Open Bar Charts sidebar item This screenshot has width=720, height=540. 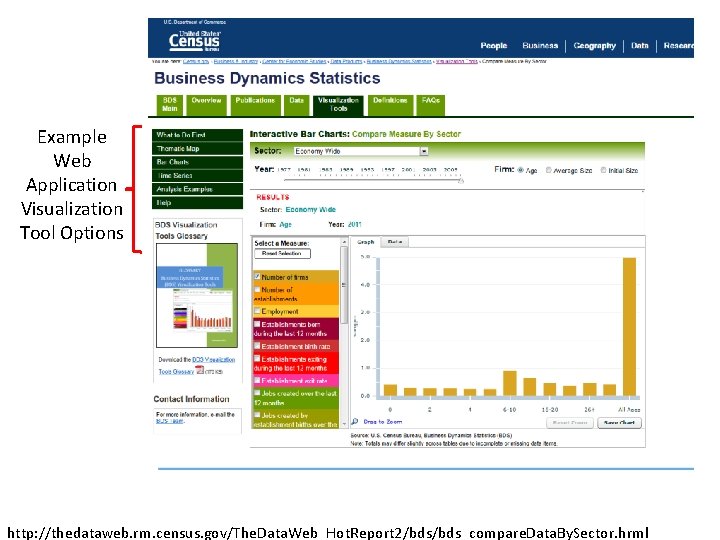click(x=197, y=162)
